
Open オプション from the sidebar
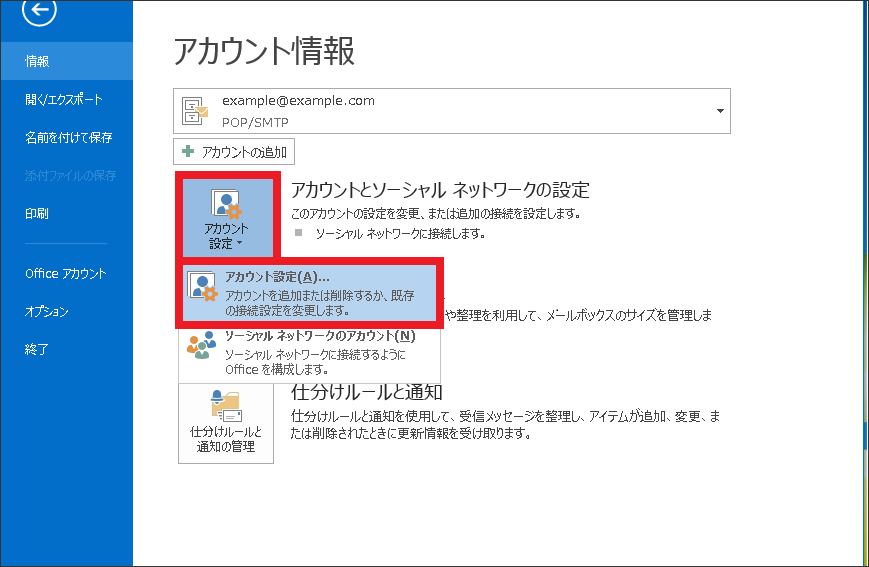[x=47, y=311]
